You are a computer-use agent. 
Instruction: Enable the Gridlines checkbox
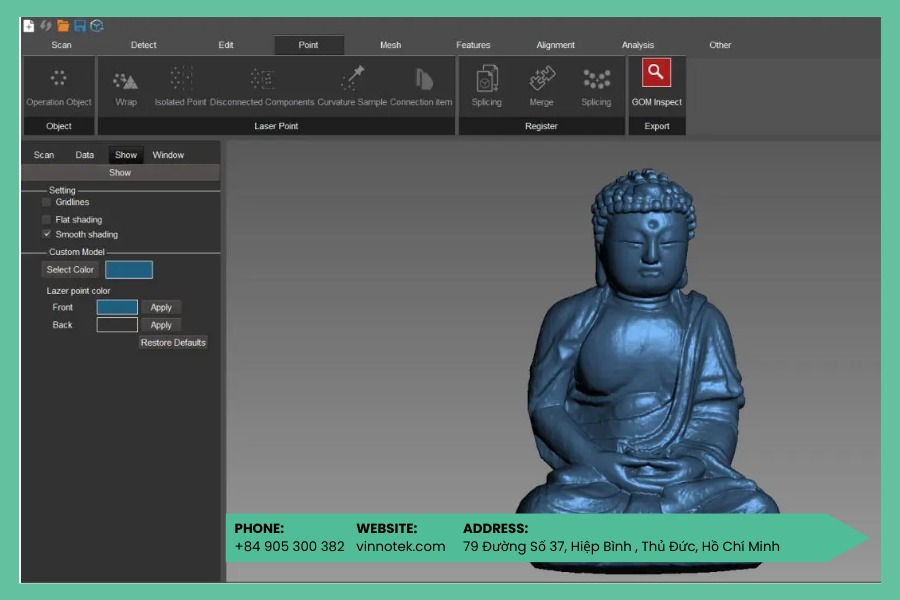(46, 202)
